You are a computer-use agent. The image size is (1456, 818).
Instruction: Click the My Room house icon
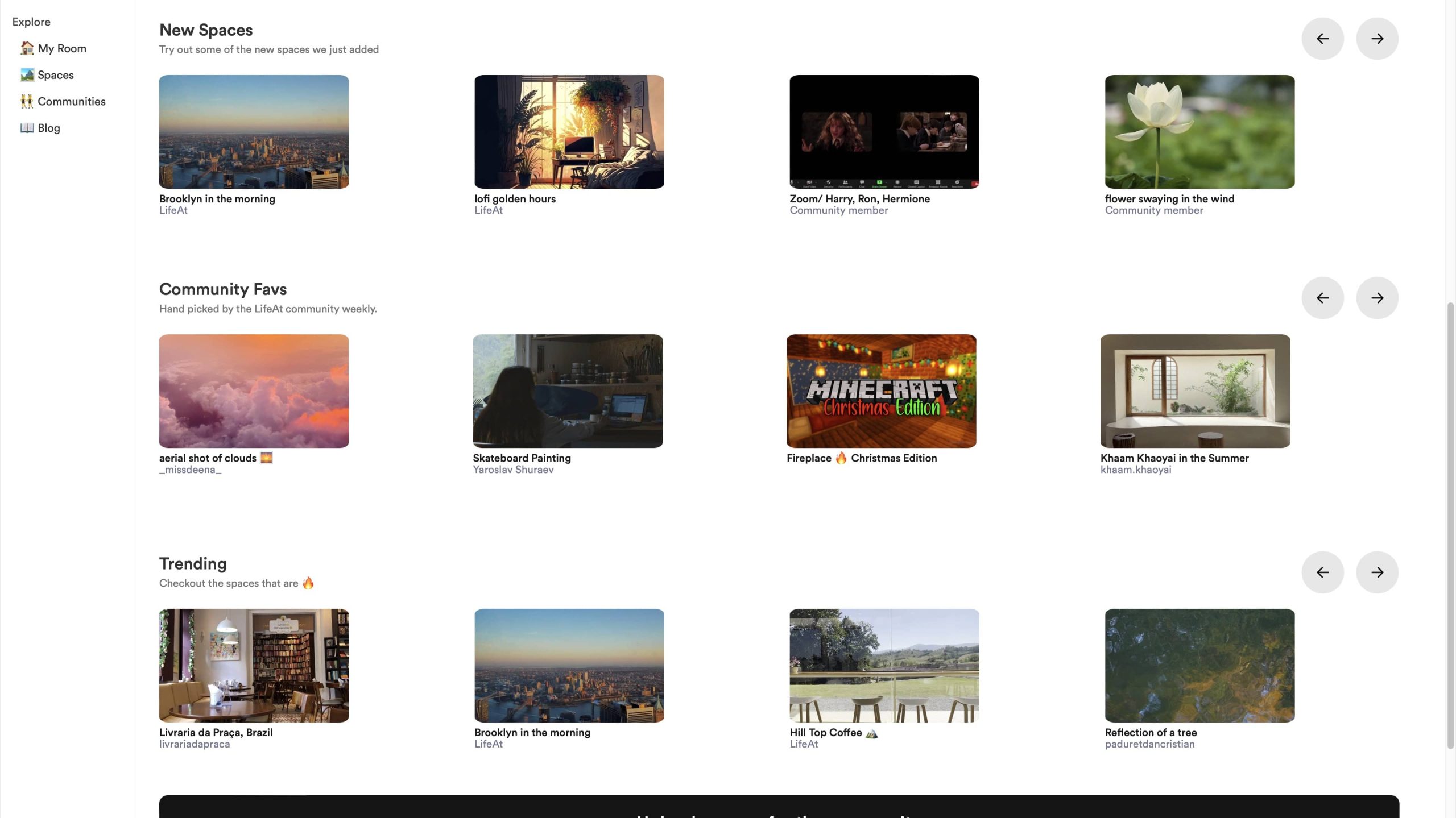[x=27, y=48]
